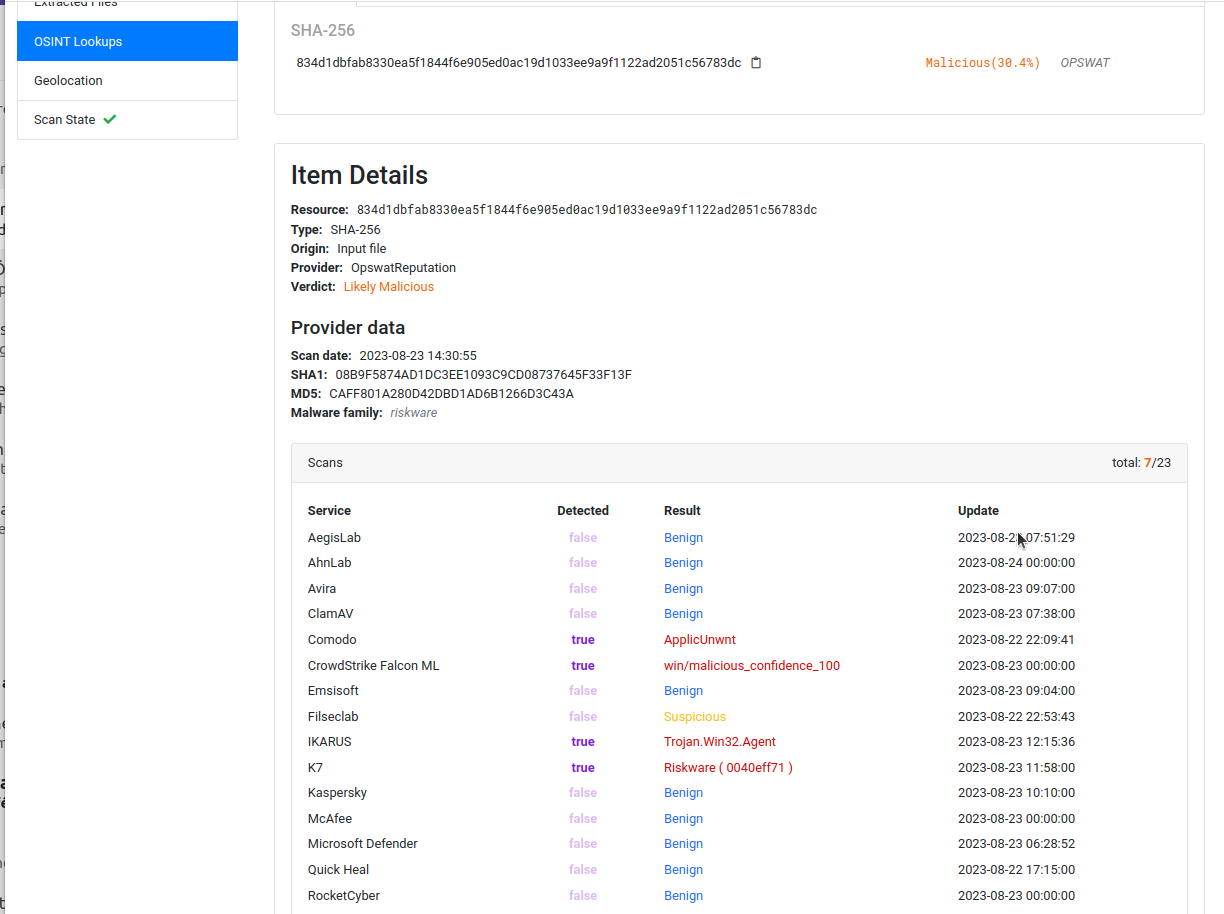Screen dimensions: 1224x914
Task: Click the Item Details heading
Action: click(359, 175)
